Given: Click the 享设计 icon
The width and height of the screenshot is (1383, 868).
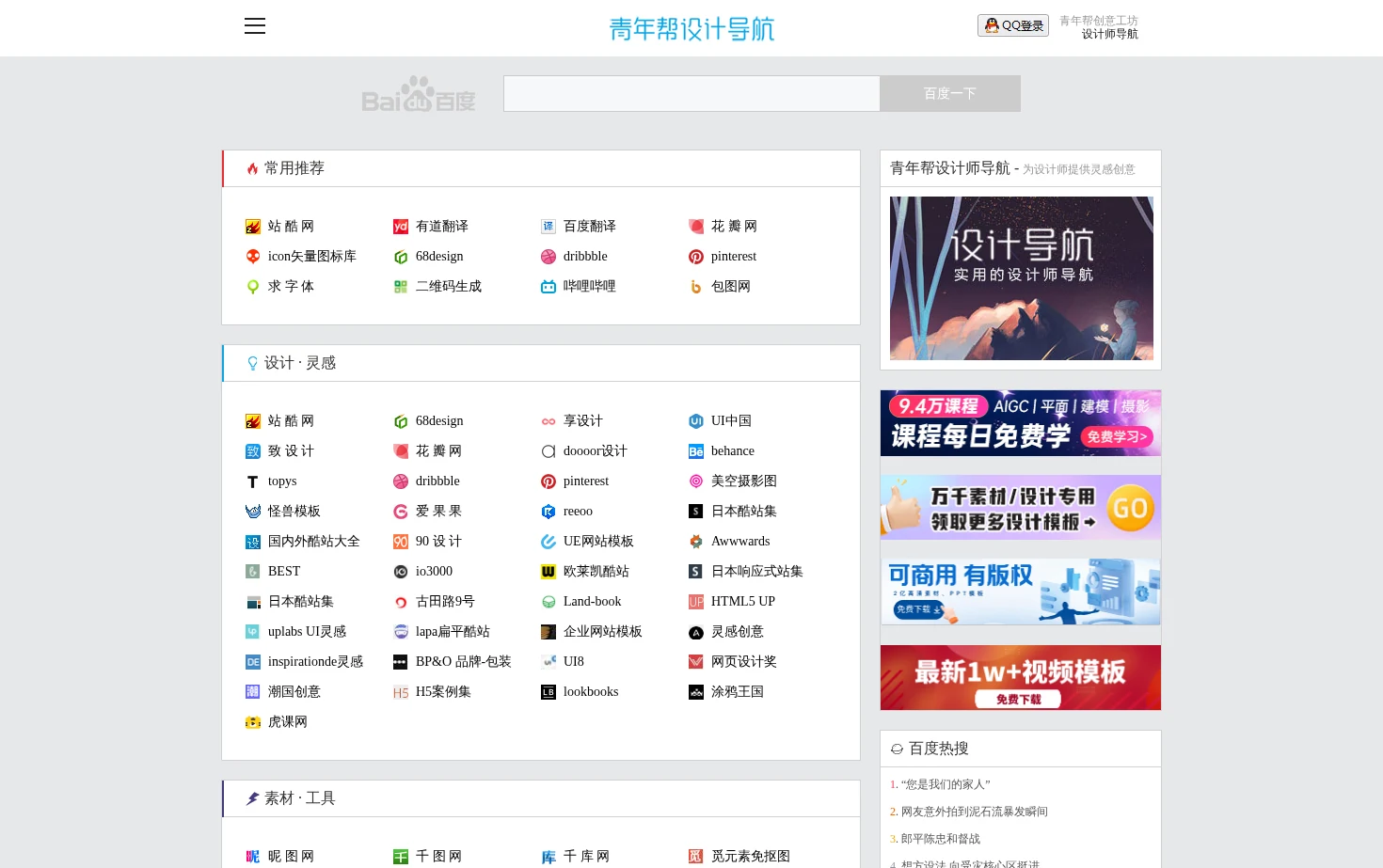Looking at the screenshot, I should 548,421.
